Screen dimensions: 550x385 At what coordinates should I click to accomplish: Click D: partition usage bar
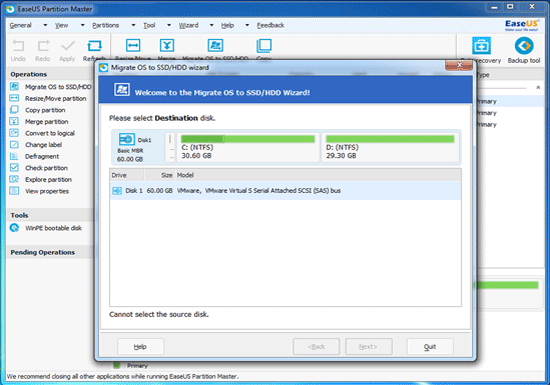click(390, 139)
